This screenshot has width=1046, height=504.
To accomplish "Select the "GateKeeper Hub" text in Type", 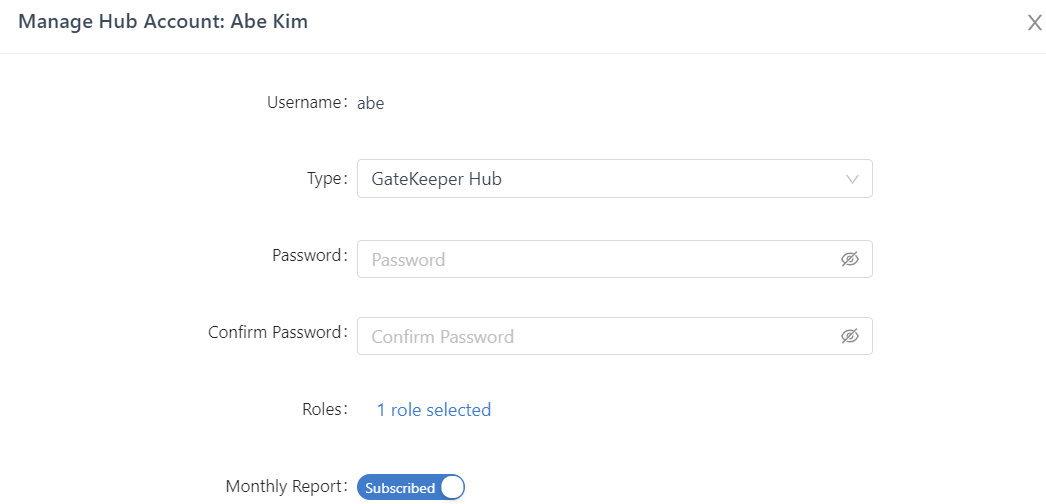I will 436,180.
